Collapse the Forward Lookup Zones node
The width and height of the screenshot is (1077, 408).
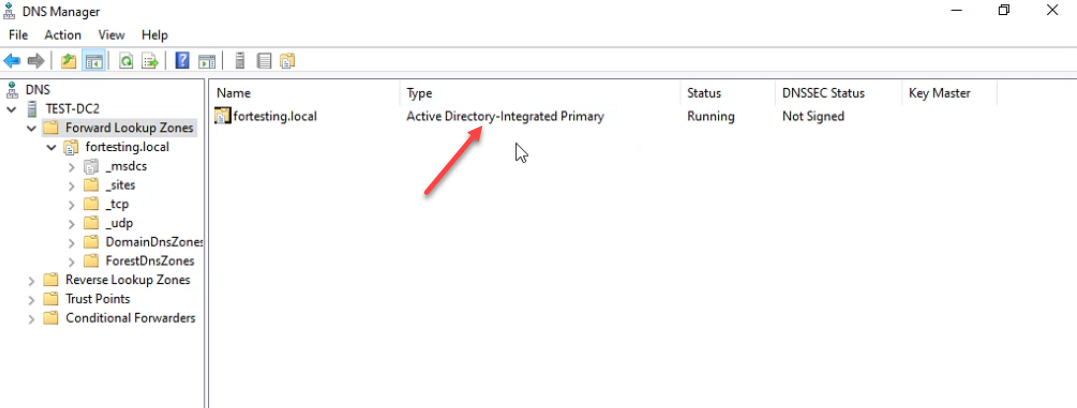point(32,128)
